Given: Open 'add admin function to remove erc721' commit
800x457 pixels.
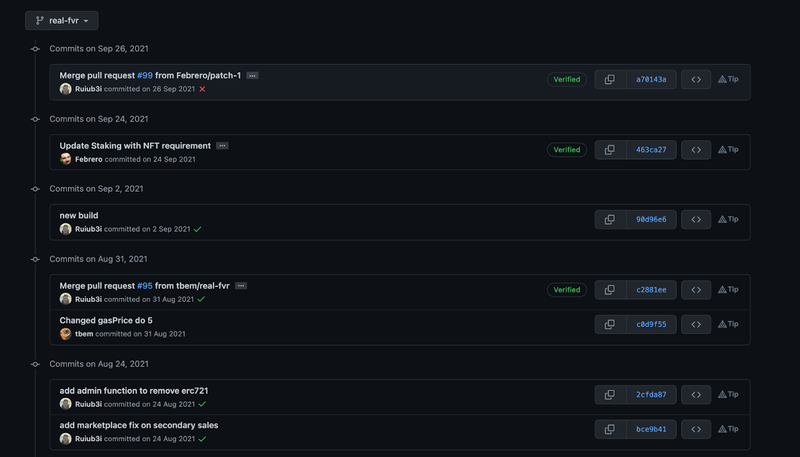Looking at the screenshot, I should [x=133, y=390].
